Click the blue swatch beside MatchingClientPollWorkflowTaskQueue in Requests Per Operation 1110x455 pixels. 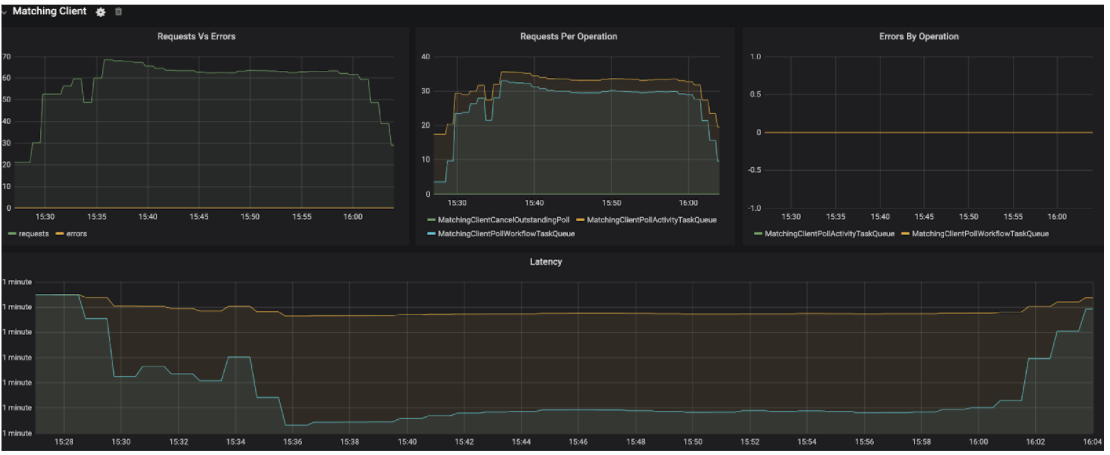[x=431, y=234]
